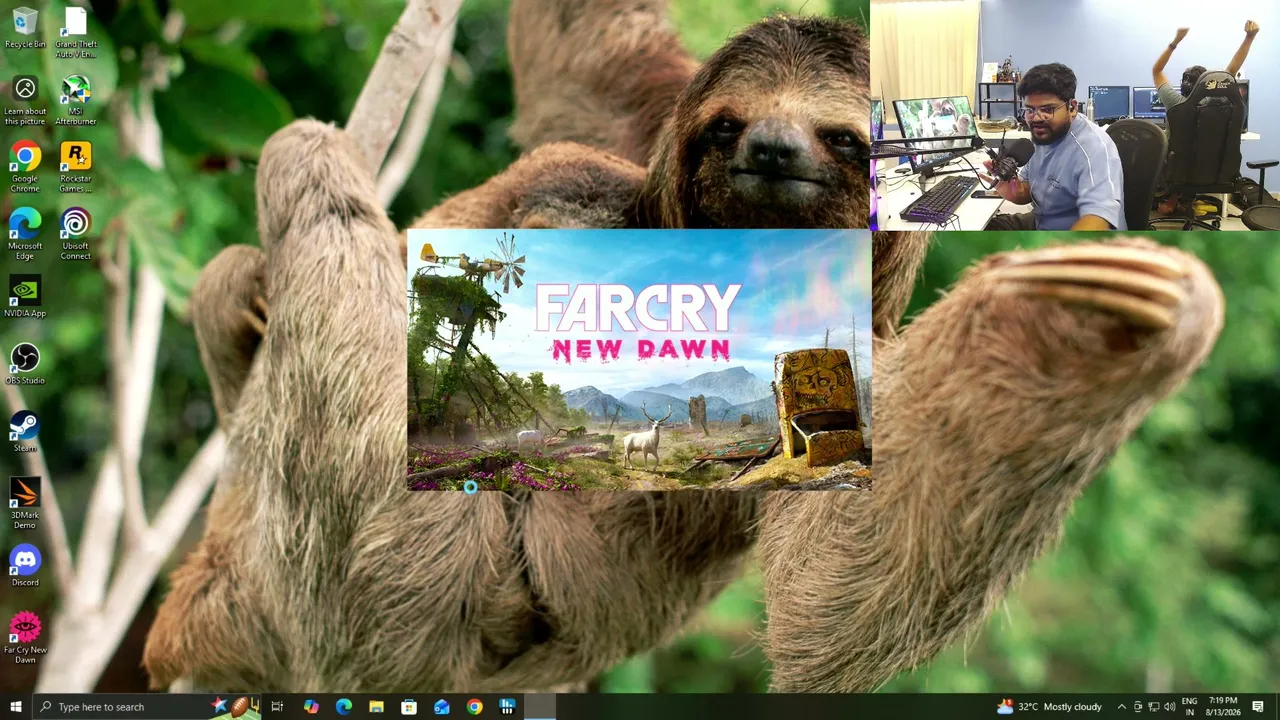Select the Microsoft Edge desktop shortcut
Screen dimensions: 1280x720
click(25, 234)
